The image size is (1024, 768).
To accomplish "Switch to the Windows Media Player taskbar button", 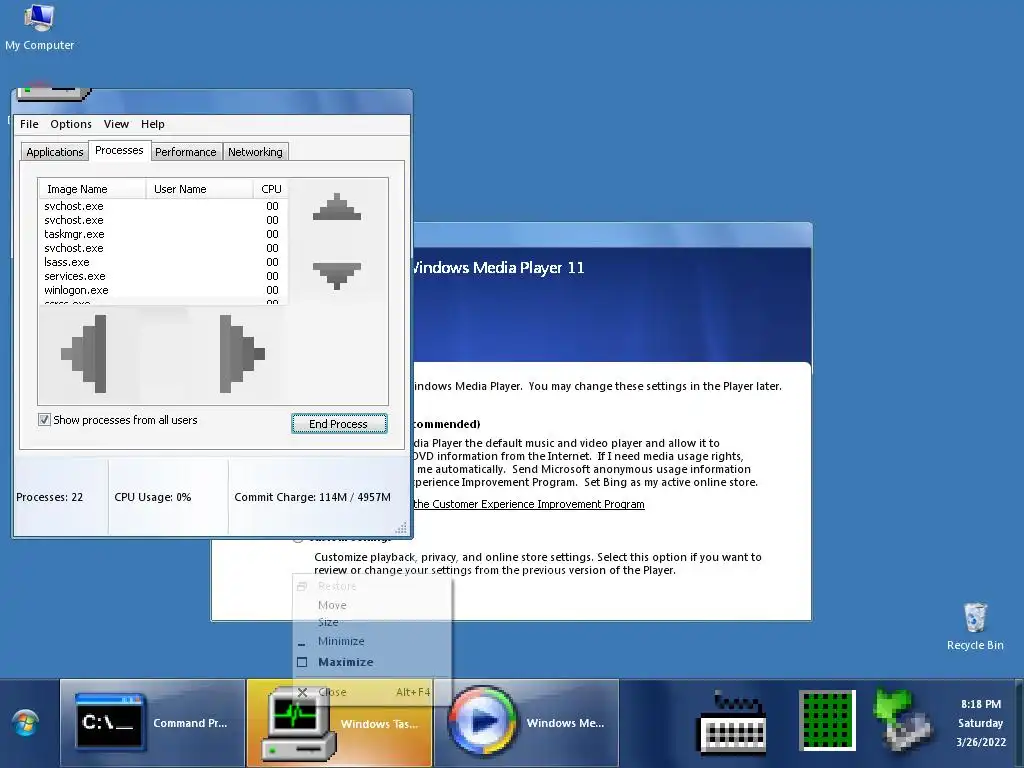I will tap(526, 723).
